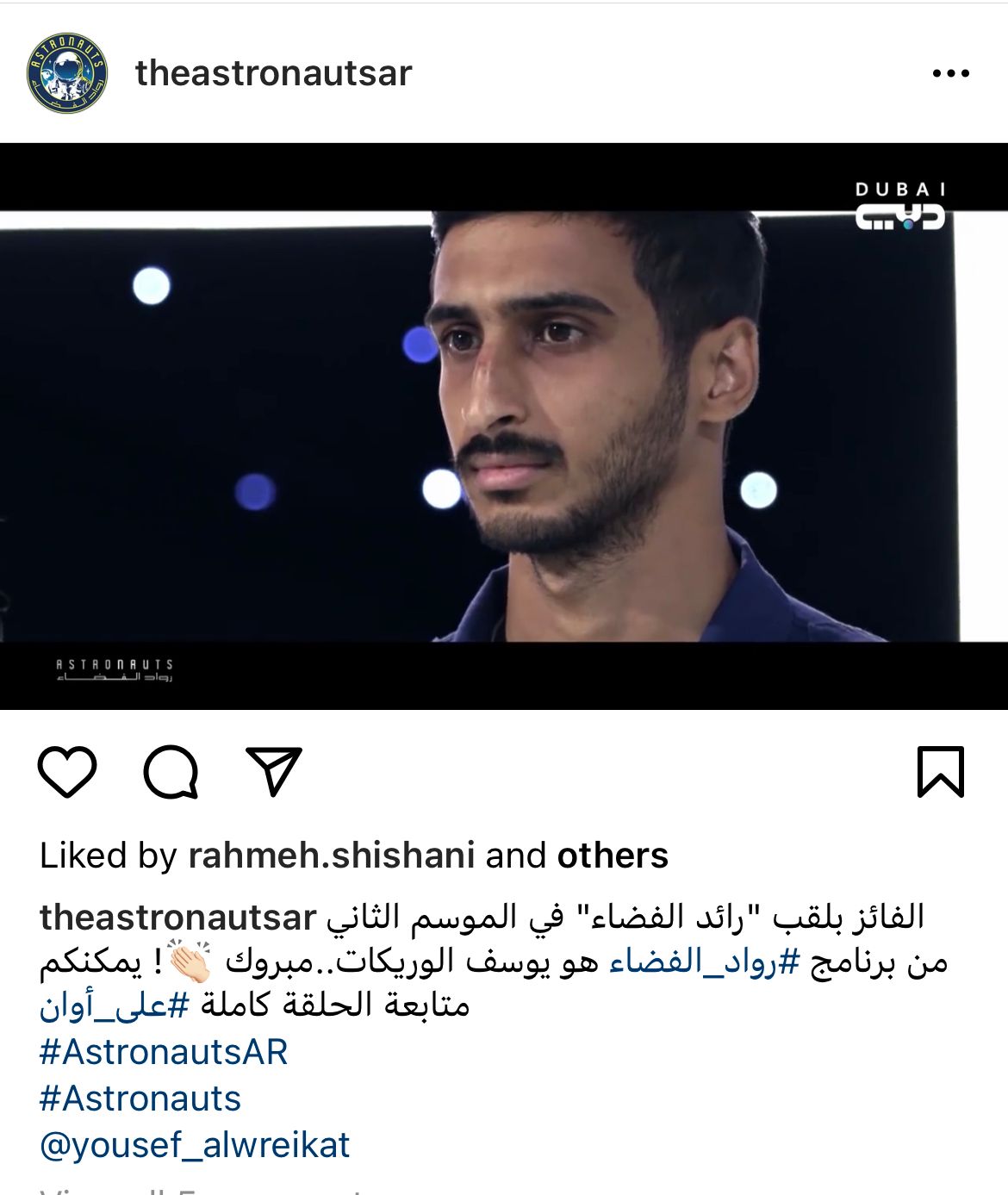Screen dimensions: 1008x1195
Task: Share post via paper plane icon
Action: 274,770
